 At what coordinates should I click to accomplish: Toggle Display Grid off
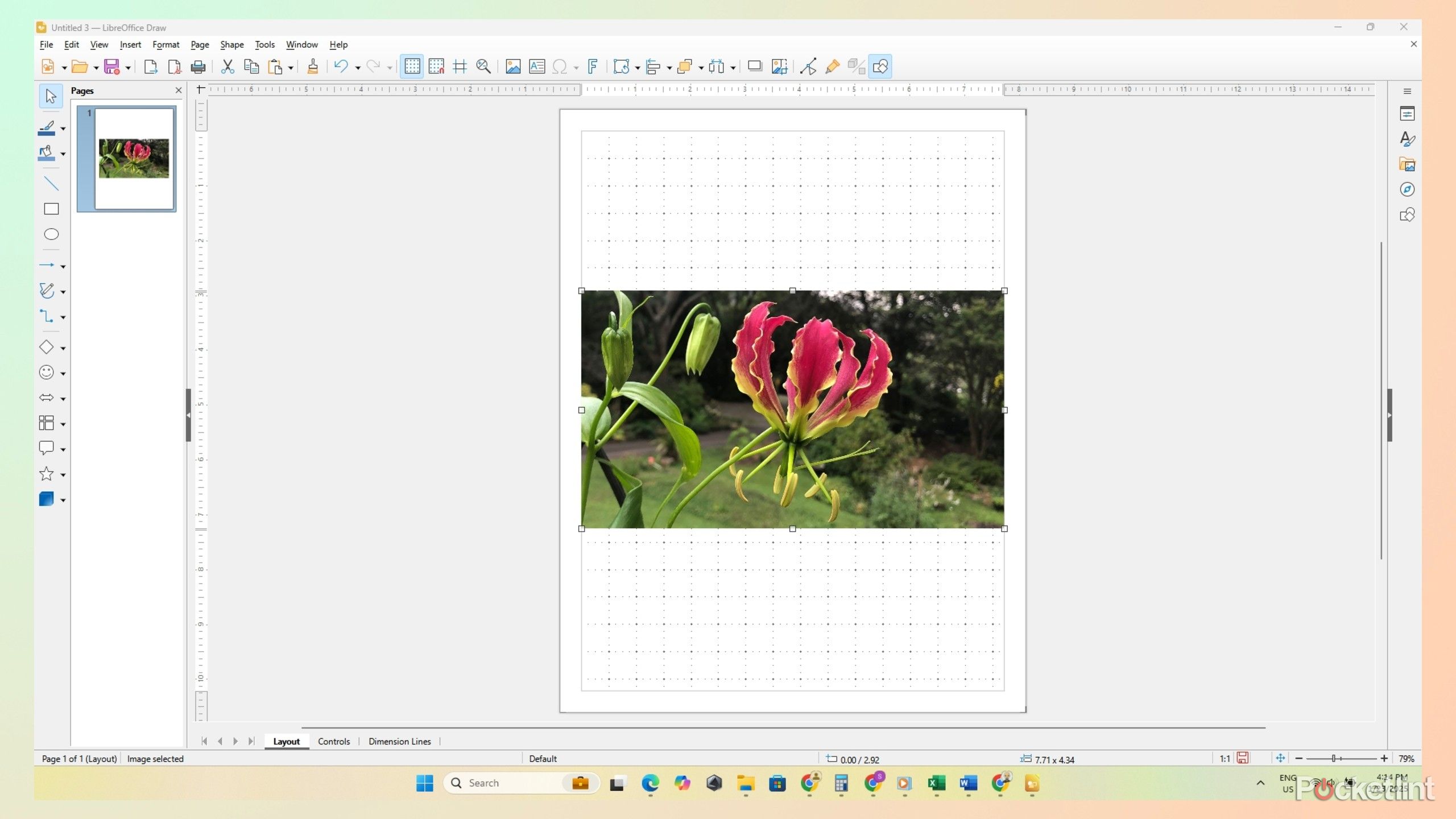412,66
